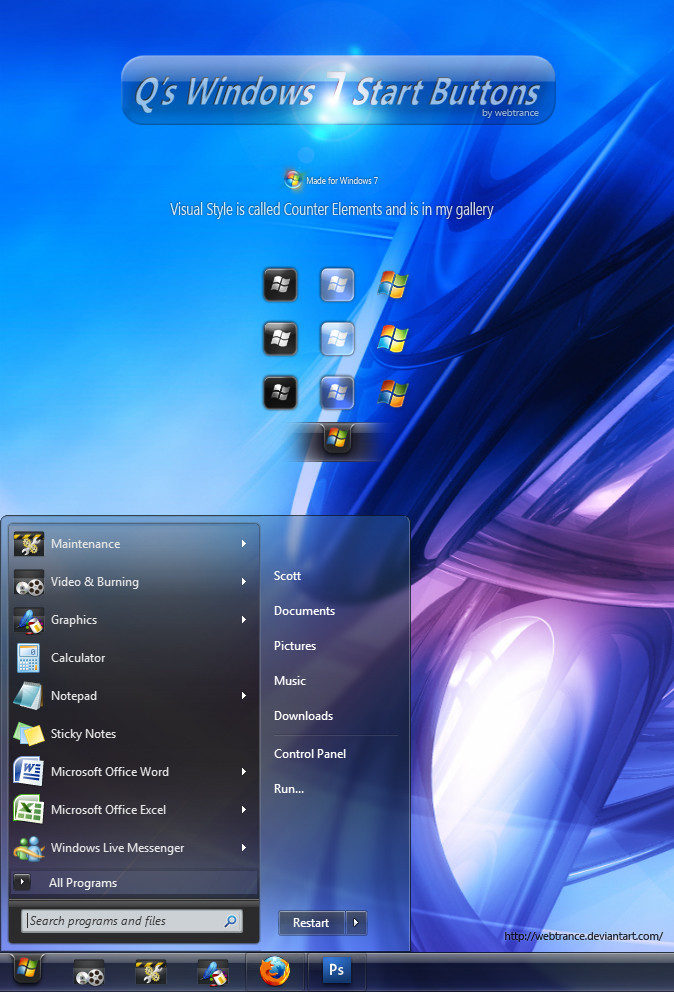Expand the Video & Burning submenu arrow
Screen dimensions: 674x992
[244, 581]
